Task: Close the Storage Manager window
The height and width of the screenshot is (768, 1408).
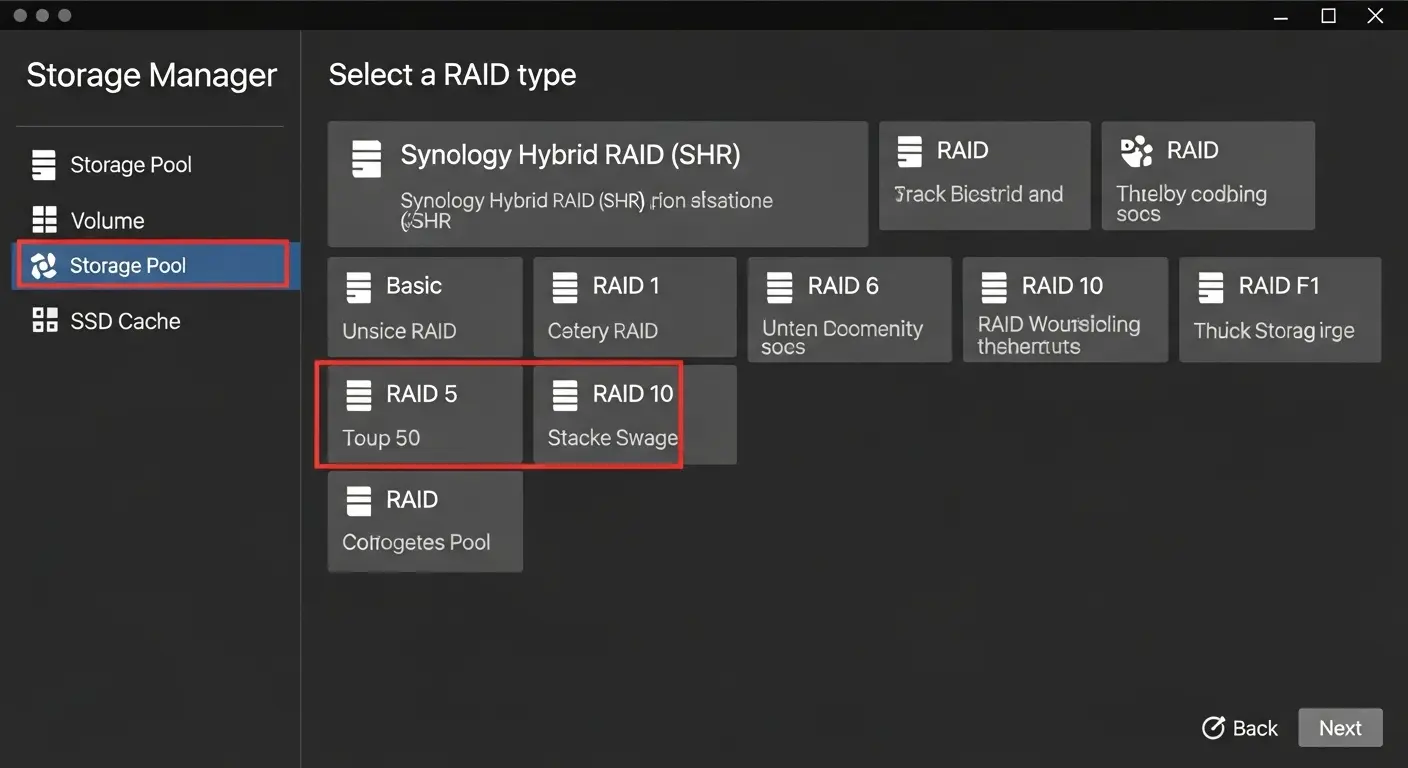Action: pyautogui.click(x=1376, y=16)
